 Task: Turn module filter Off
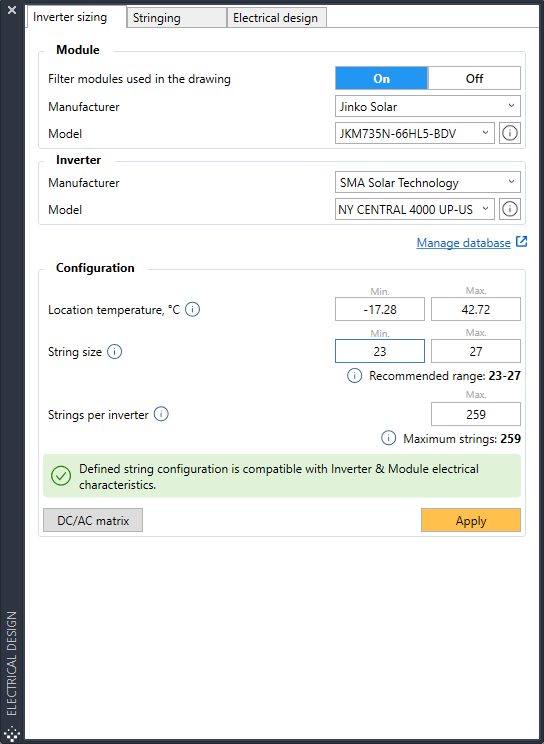pos(474,78)
